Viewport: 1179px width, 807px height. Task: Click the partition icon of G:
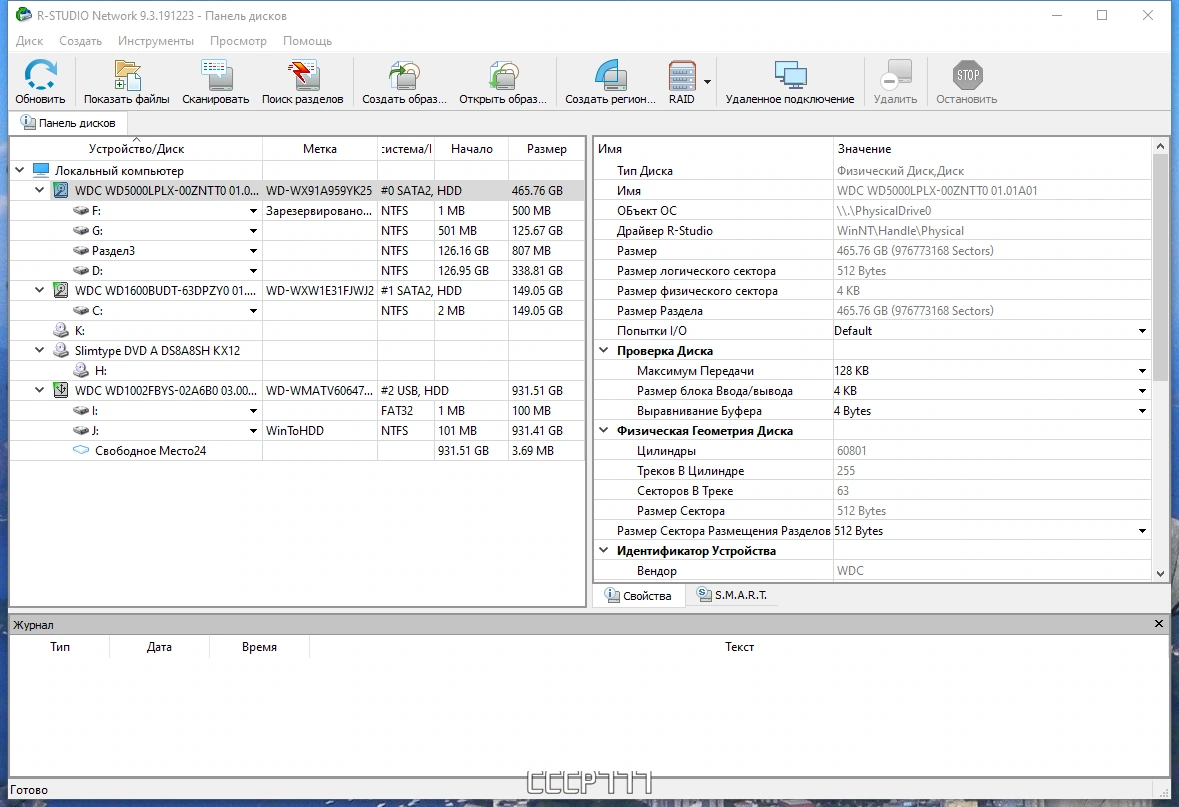coord(80,231)
